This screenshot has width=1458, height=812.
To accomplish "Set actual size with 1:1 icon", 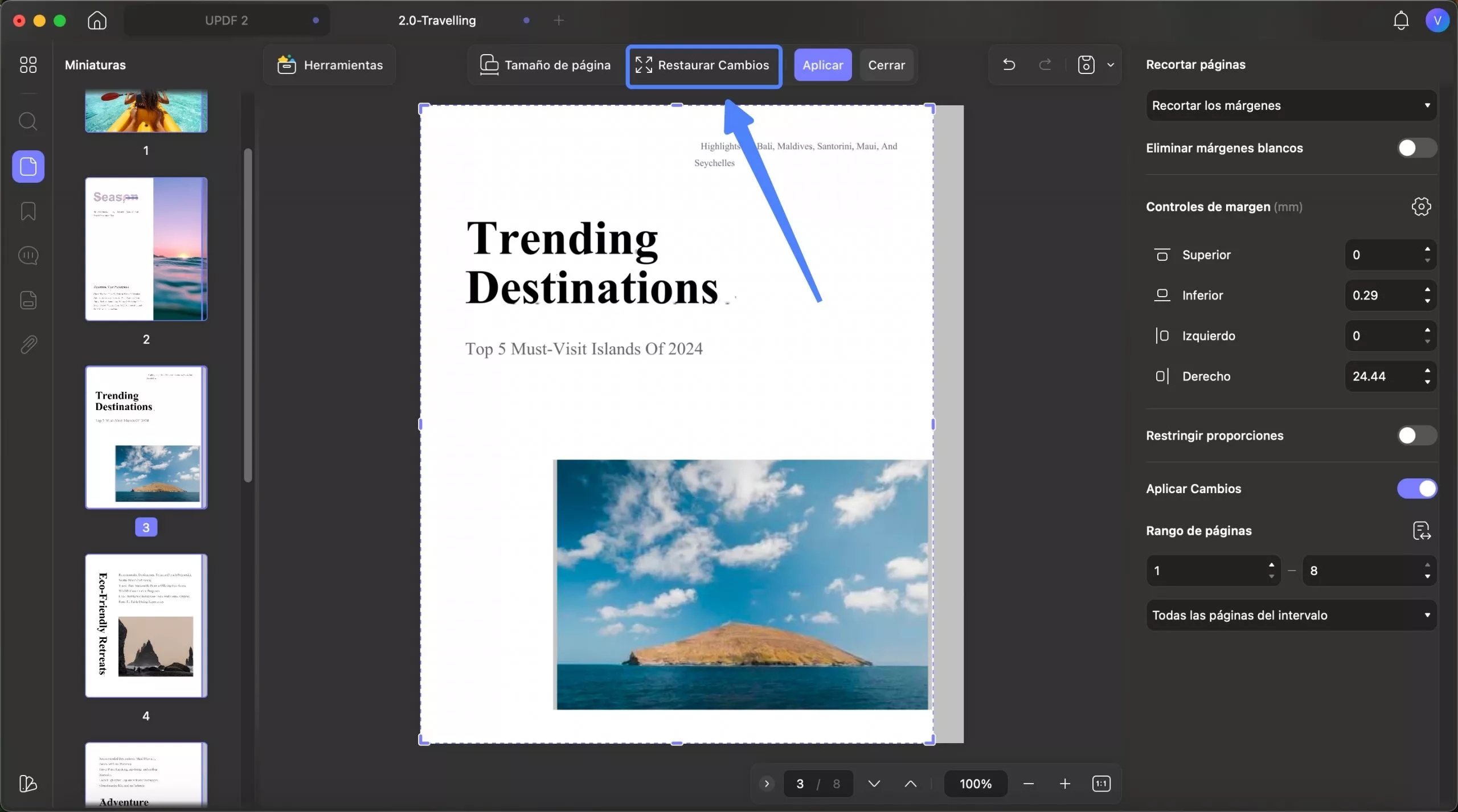I will (1101, 784).
